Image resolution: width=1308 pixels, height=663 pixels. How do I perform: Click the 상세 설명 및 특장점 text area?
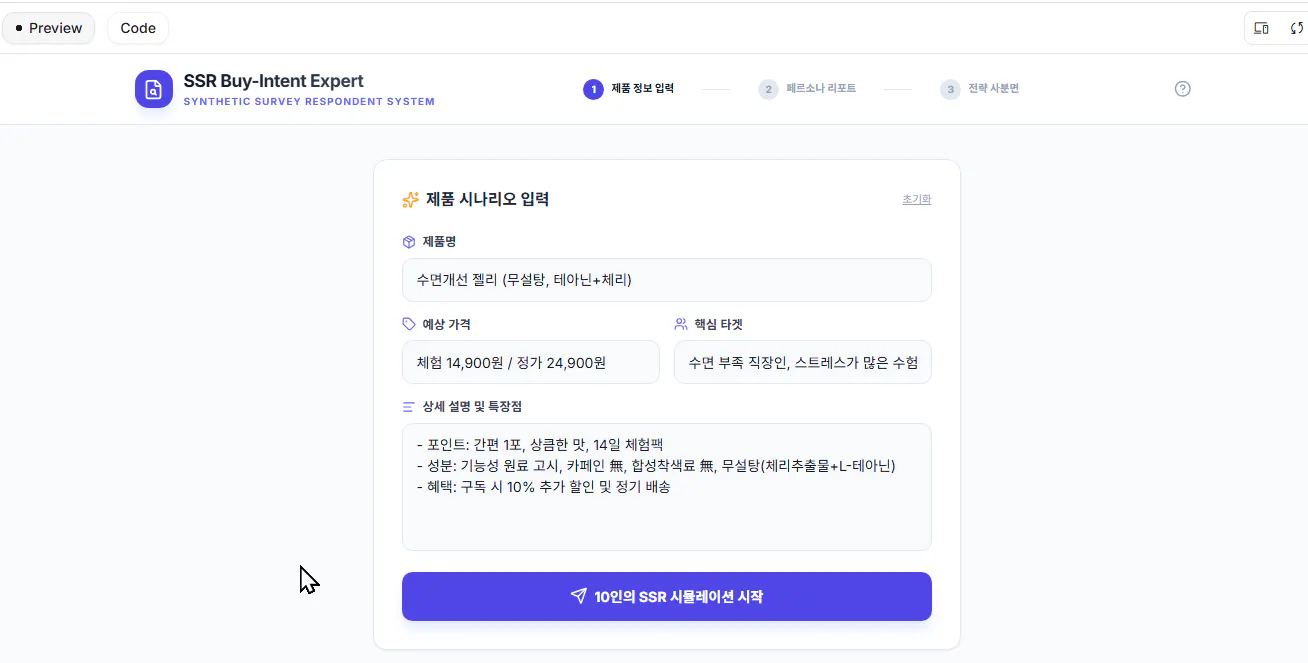pyautogui.click(x=666, y=510)
